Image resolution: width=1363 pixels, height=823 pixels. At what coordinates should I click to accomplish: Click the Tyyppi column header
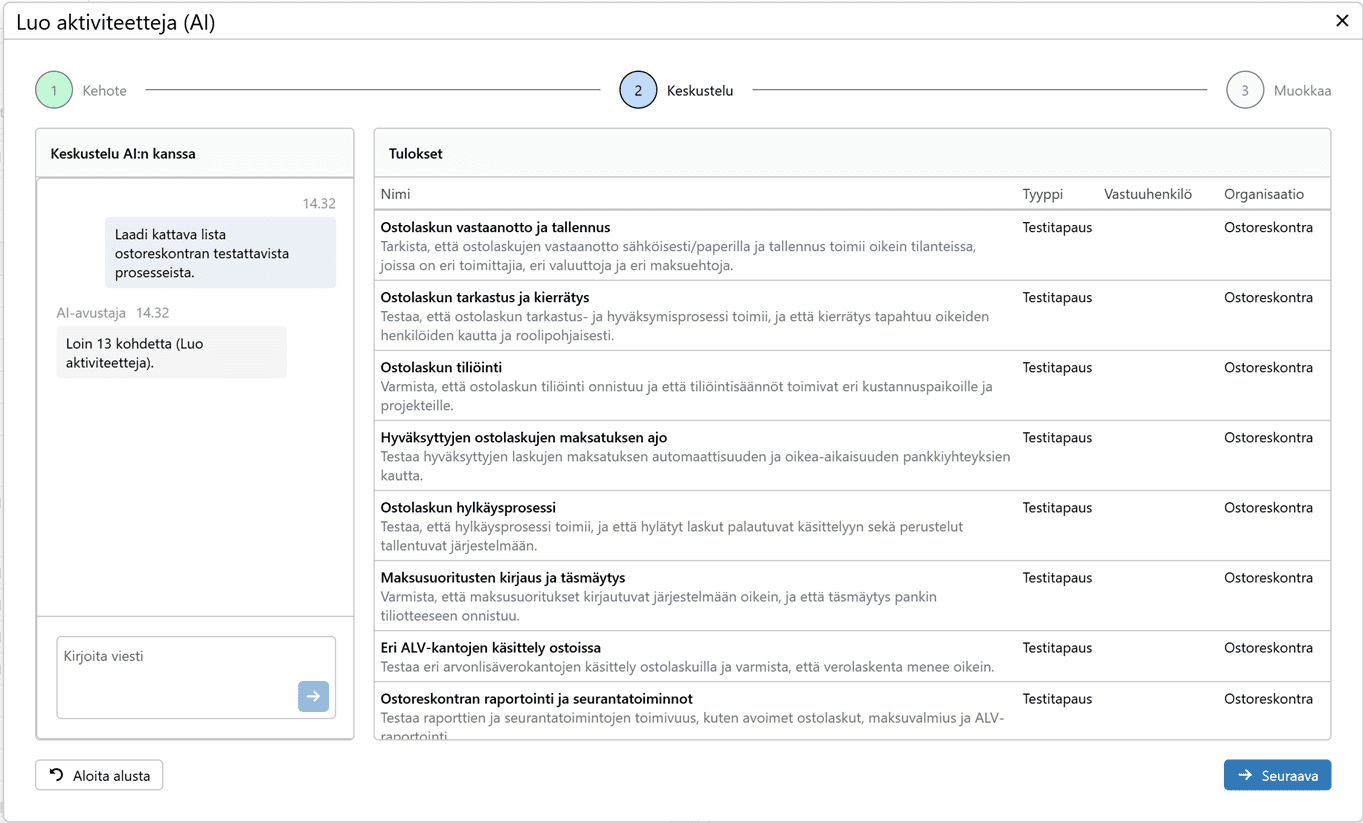pyautogui.click(x=1042, y=194)
